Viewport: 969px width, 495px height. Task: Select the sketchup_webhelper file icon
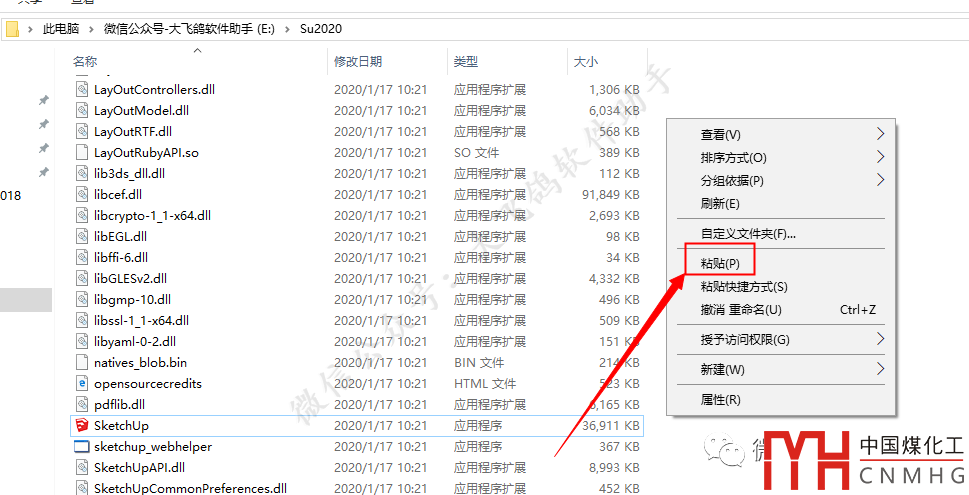click(82, 447)
